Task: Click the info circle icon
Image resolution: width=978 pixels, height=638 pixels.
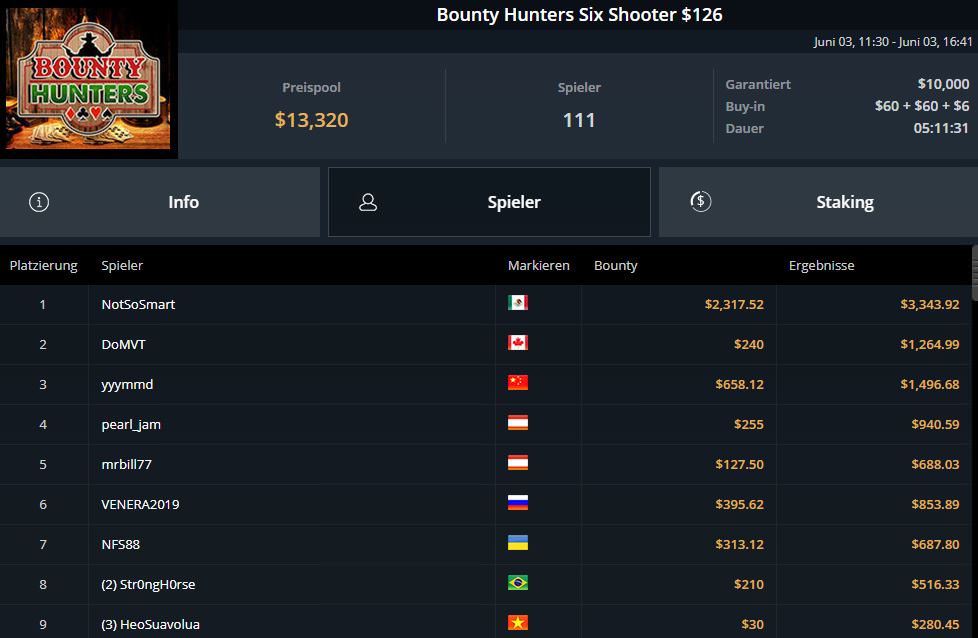Action: (39, 202)
